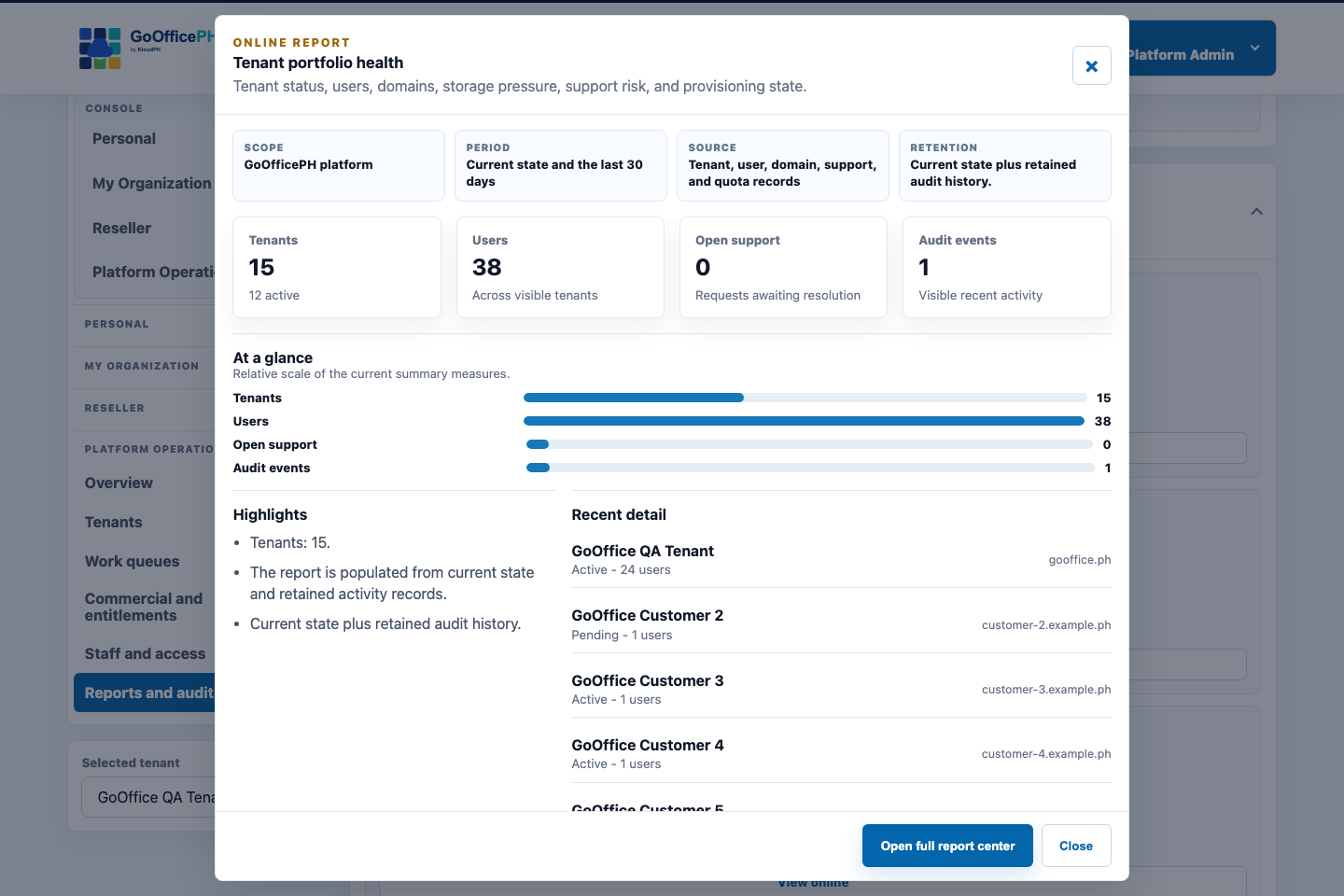This screenshot has width=1344, height=896.
Task: Click the Tenants summary card showing 15
Action: pyautogui.click(x=337, y=268)
